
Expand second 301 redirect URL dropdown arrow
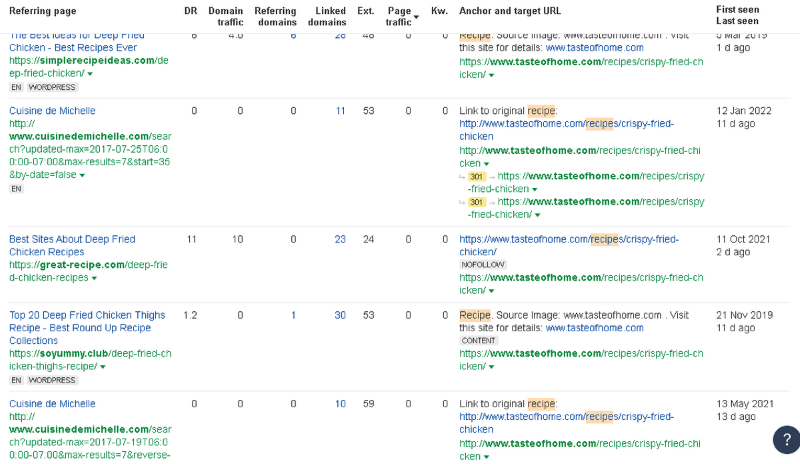point(537,215)
